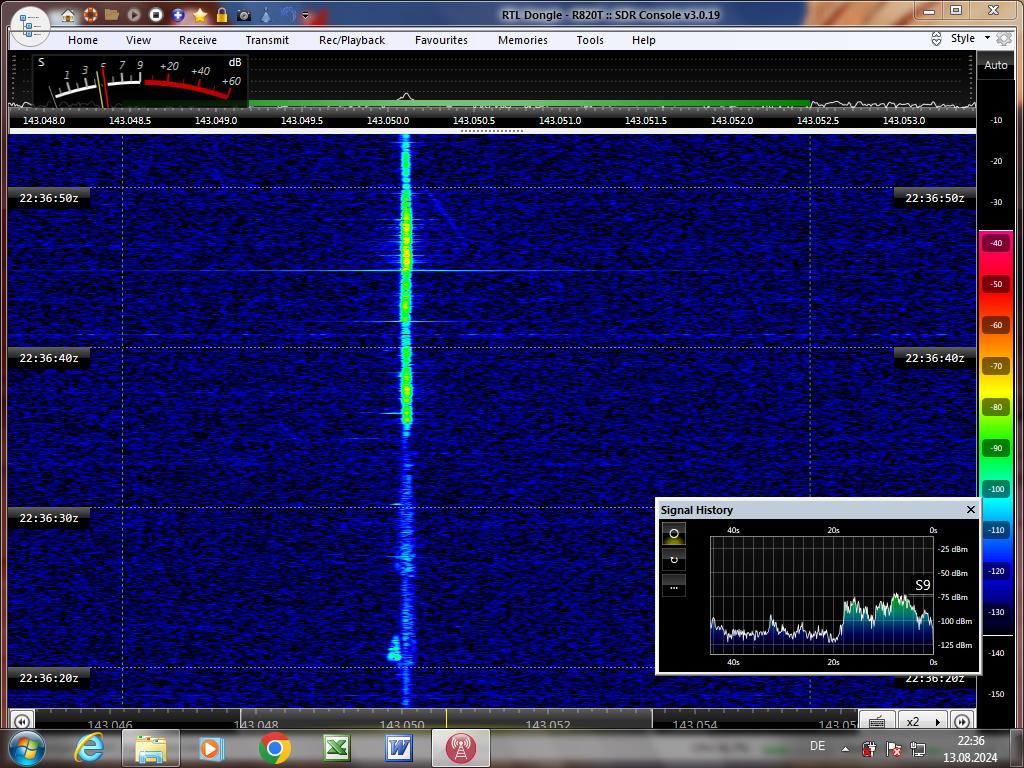Click the taskbar clock 22:36

point(971,741)
